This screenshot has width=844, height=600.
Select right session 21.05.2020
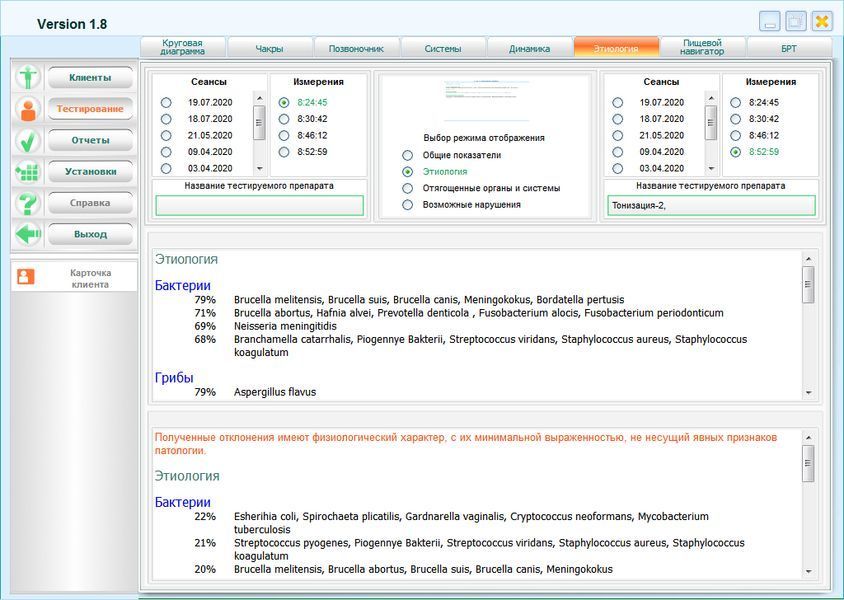(x=617, y=136)
